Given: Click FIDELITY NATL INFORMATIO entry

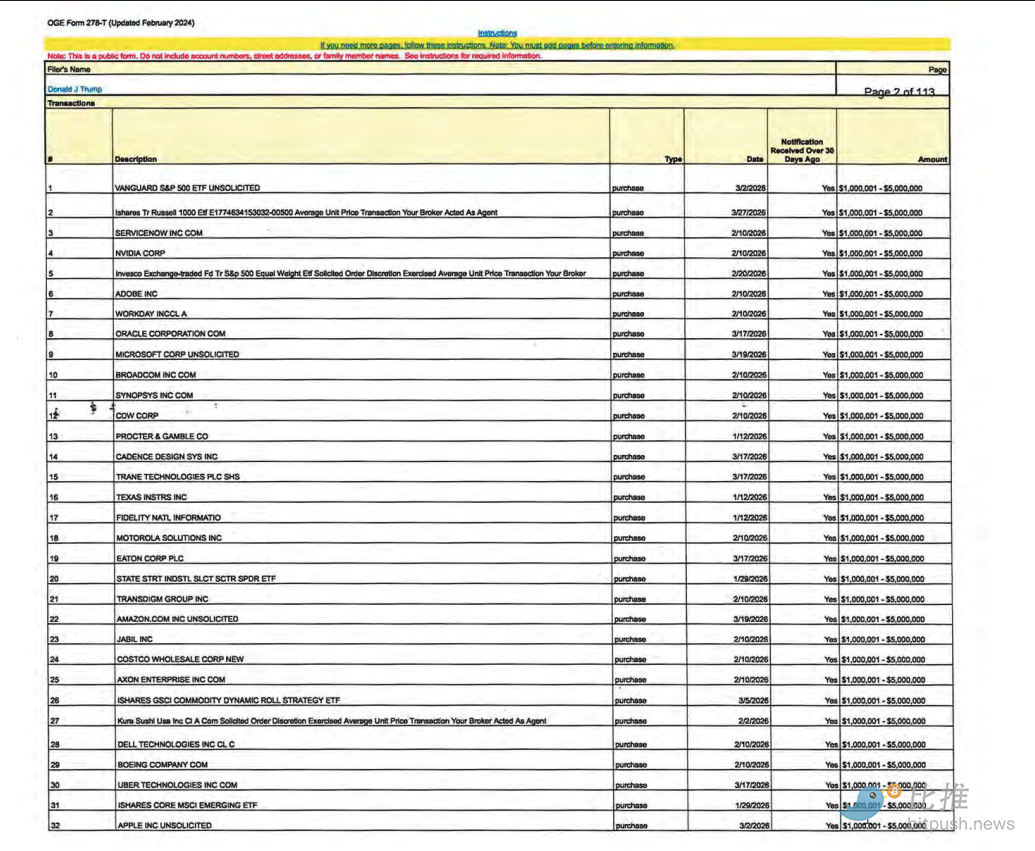Looking at the screenshot, I should tap(169, 518).
